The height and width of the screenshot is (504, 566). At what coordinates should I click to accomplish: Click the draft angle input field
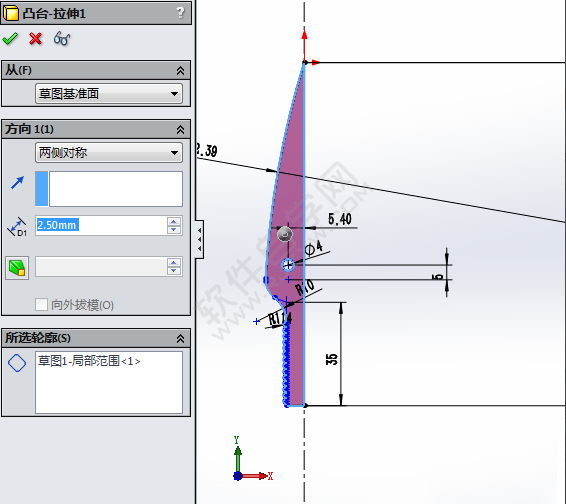coord(101,267)
